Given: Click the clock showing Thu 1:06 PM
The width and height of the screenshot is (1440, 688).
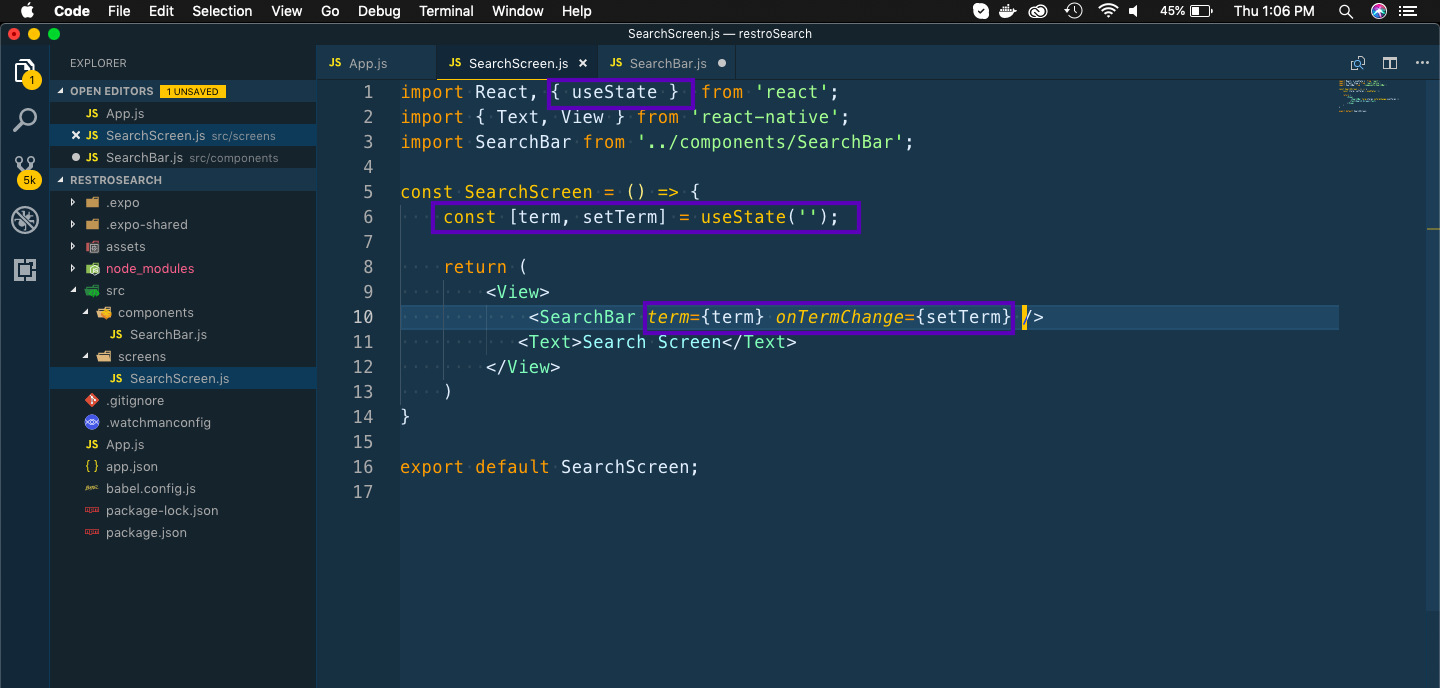Looking at the screenshot, I should coord(1274,11).
